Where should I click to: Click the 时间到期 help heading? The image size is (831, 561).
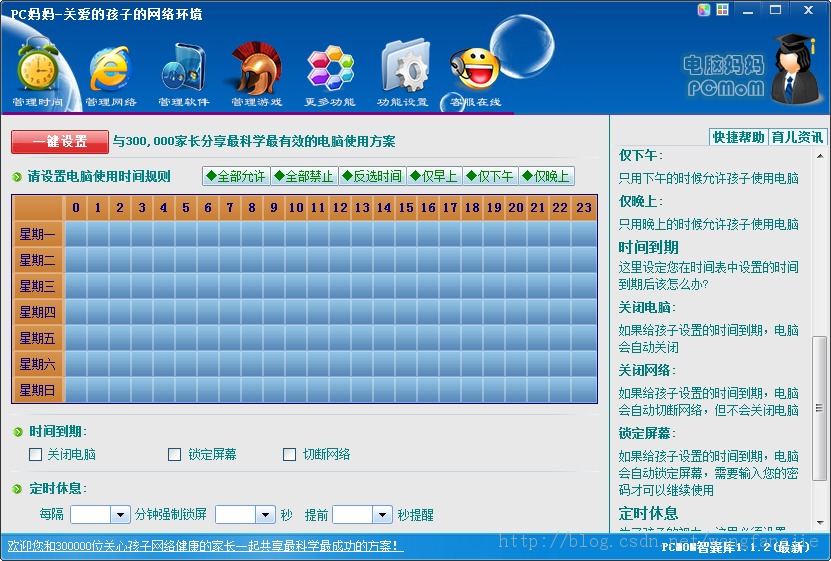[x=648, y=247]
